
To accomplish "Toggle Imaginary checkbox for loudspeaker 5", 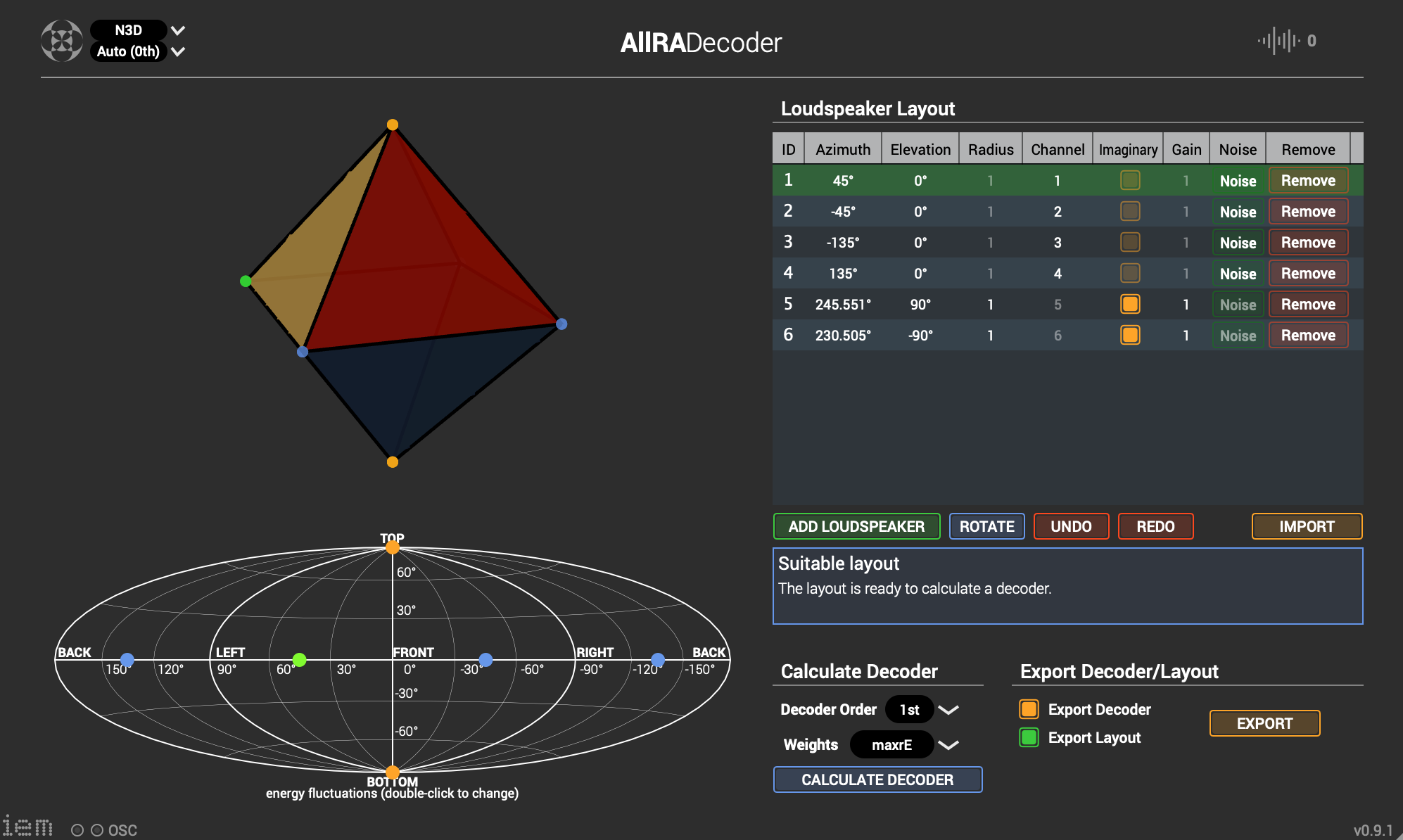I will (1130, 304).
